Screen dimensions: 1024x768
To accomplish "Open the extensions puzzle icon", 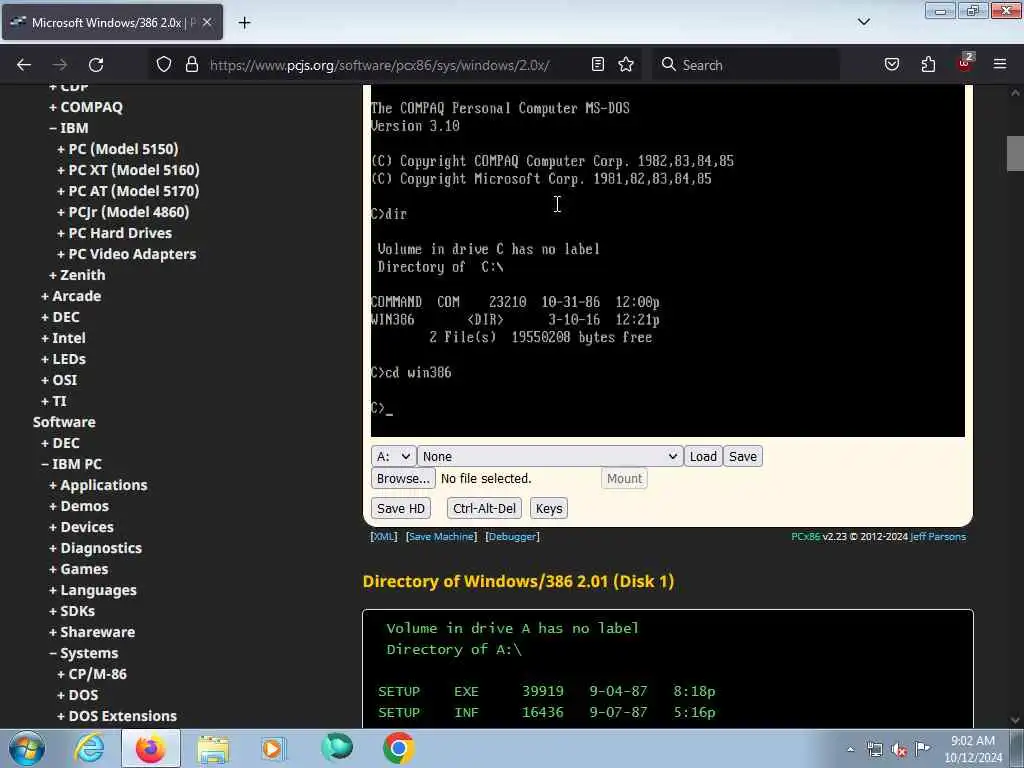I will point(928,65).
